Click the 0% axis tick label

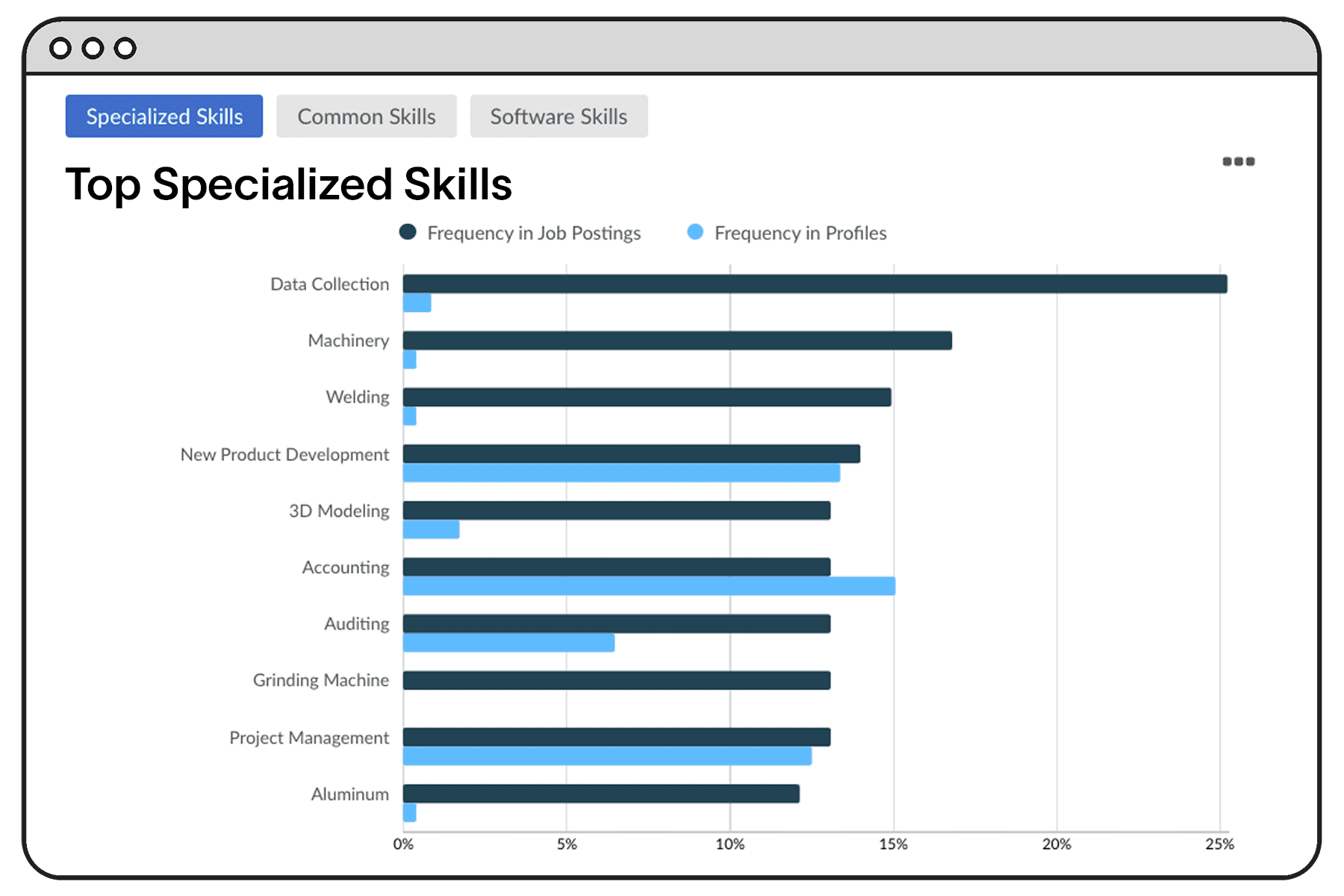pos(403,844)
